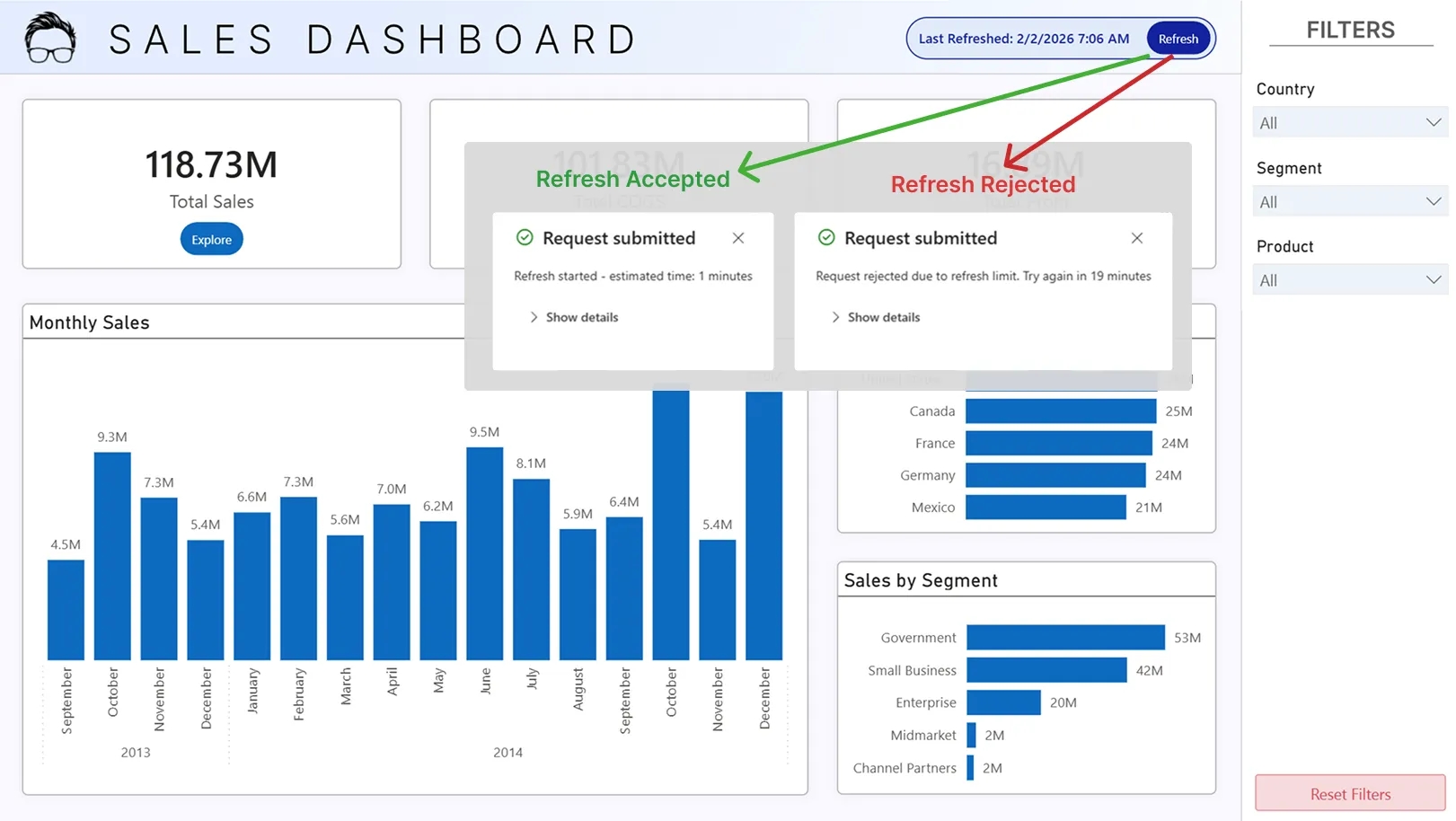Click the Explore button under Total Sales
1456x821 pixels.
pos(212,240)
